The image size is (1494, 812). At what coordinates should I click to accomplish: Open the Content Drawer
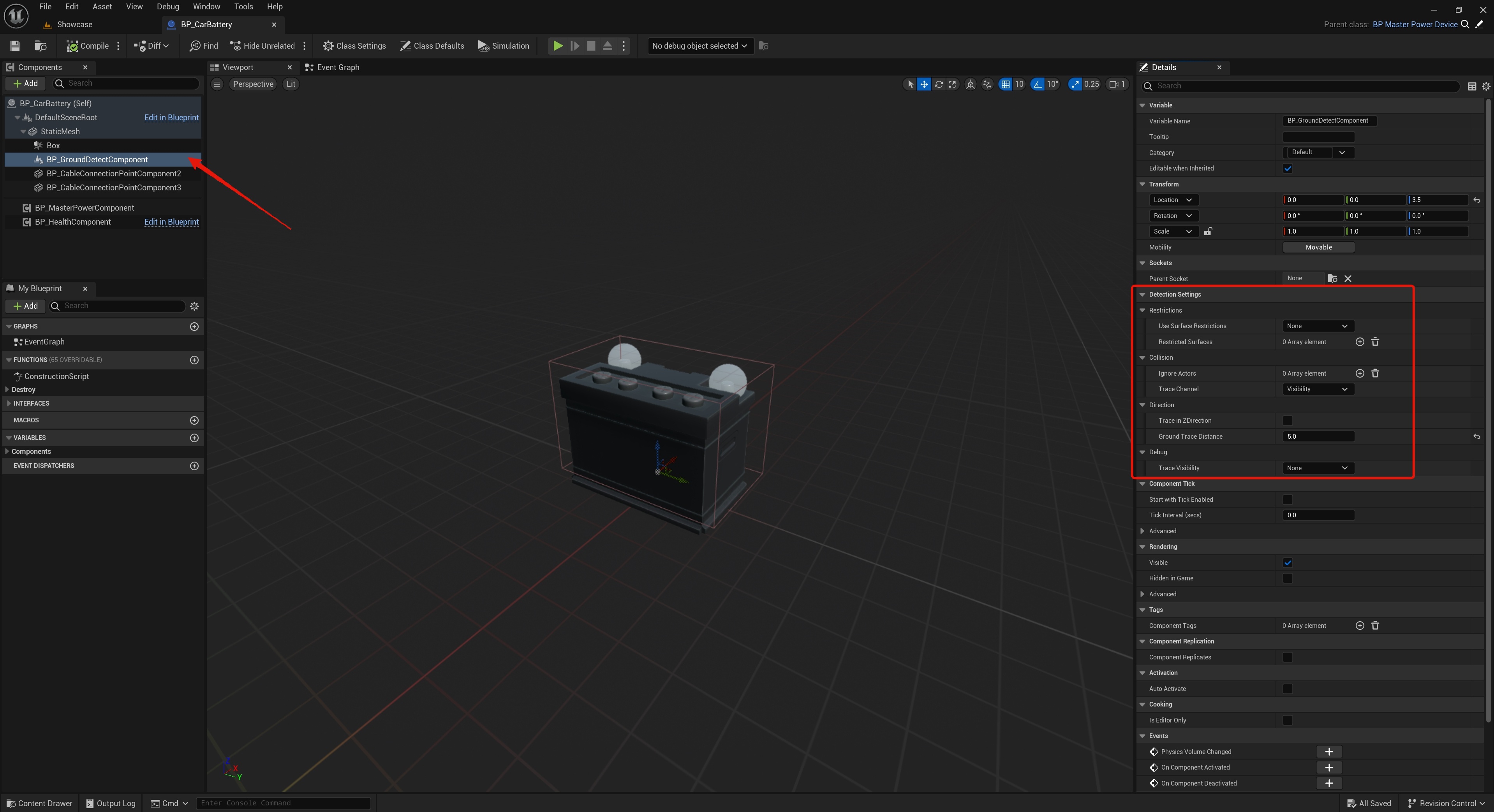[x=39, y=803]
